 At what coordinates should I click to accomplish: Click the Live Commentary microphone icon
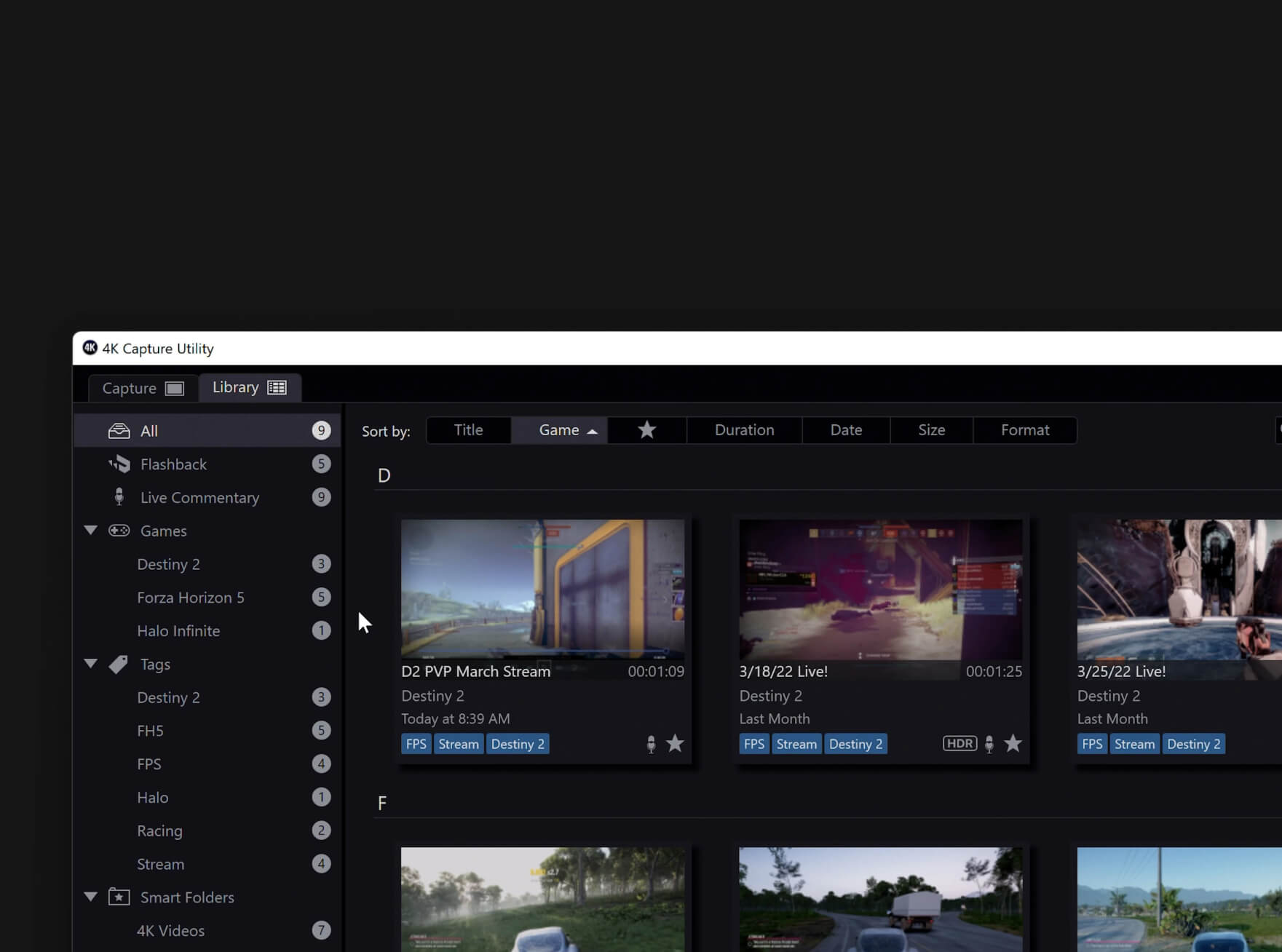point(119,497)
